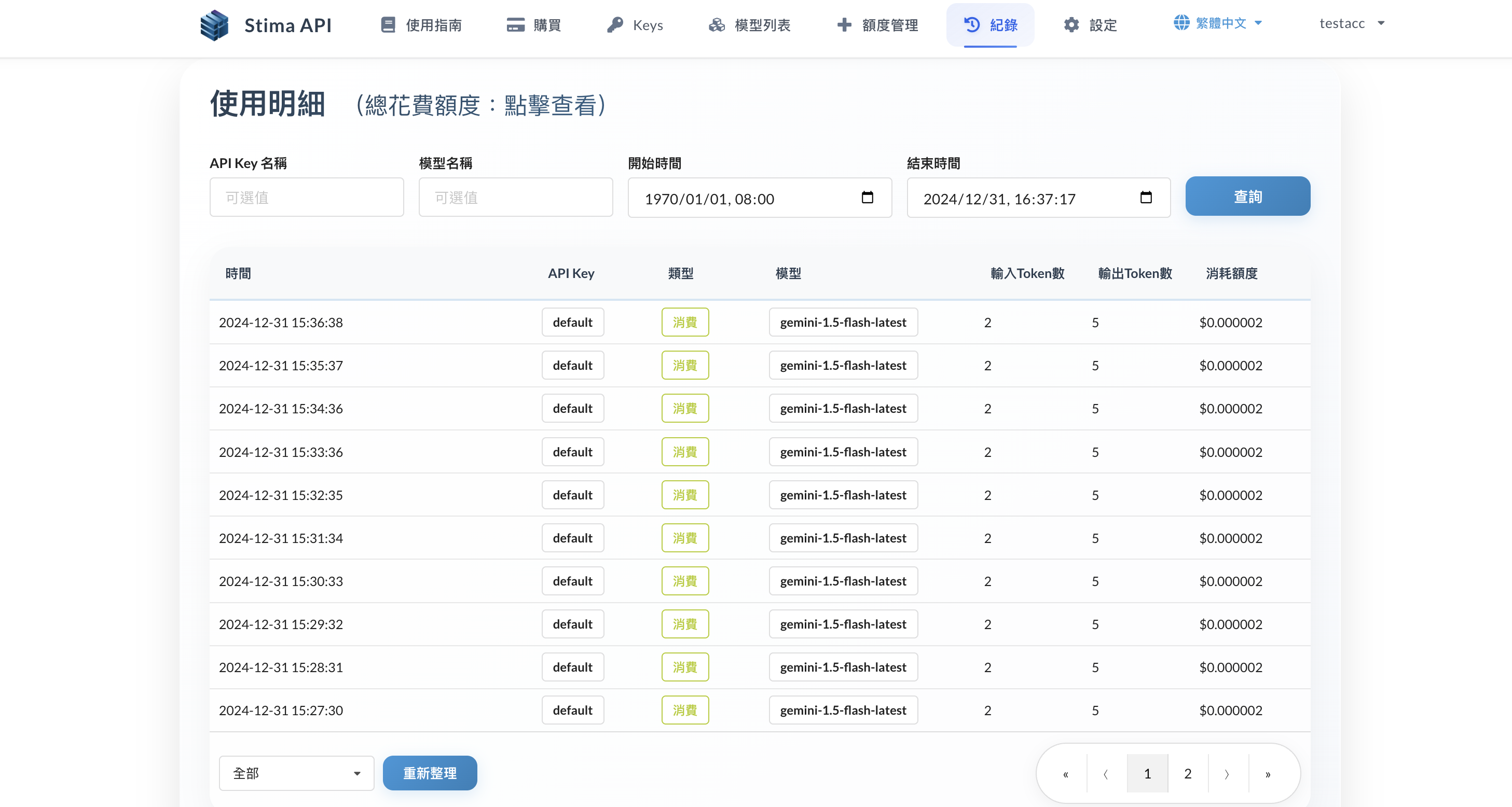Focus the 模型名稱 input field
Image resolution: width=1512 pixels, height=807 pixels.
point(515,197)
